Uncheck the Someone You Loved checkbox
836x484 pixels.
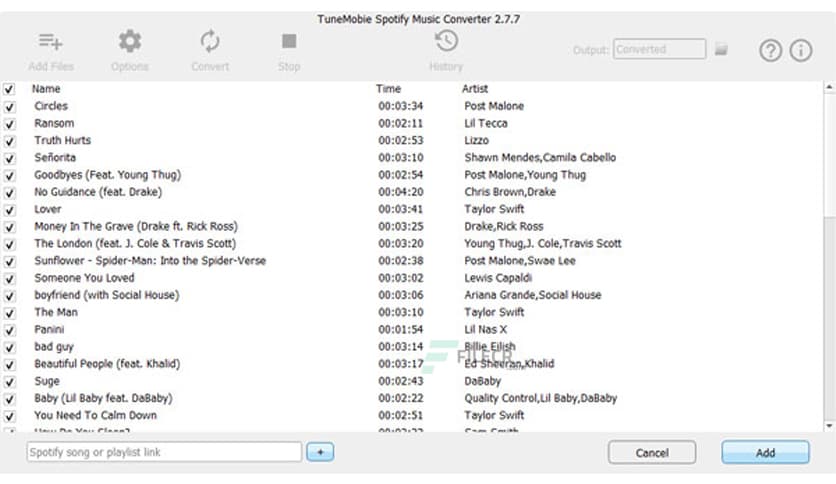9,278
